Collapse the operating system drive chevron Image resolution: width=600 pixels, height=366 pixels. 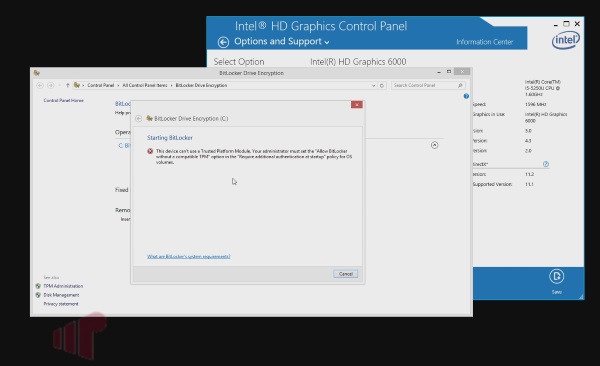(x=434, y=145)
